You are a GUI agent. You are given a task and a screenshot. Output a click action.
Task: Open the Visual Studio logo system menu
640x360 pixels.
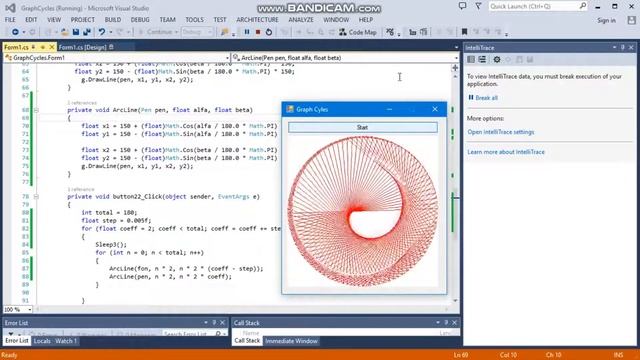coord(10,7)
